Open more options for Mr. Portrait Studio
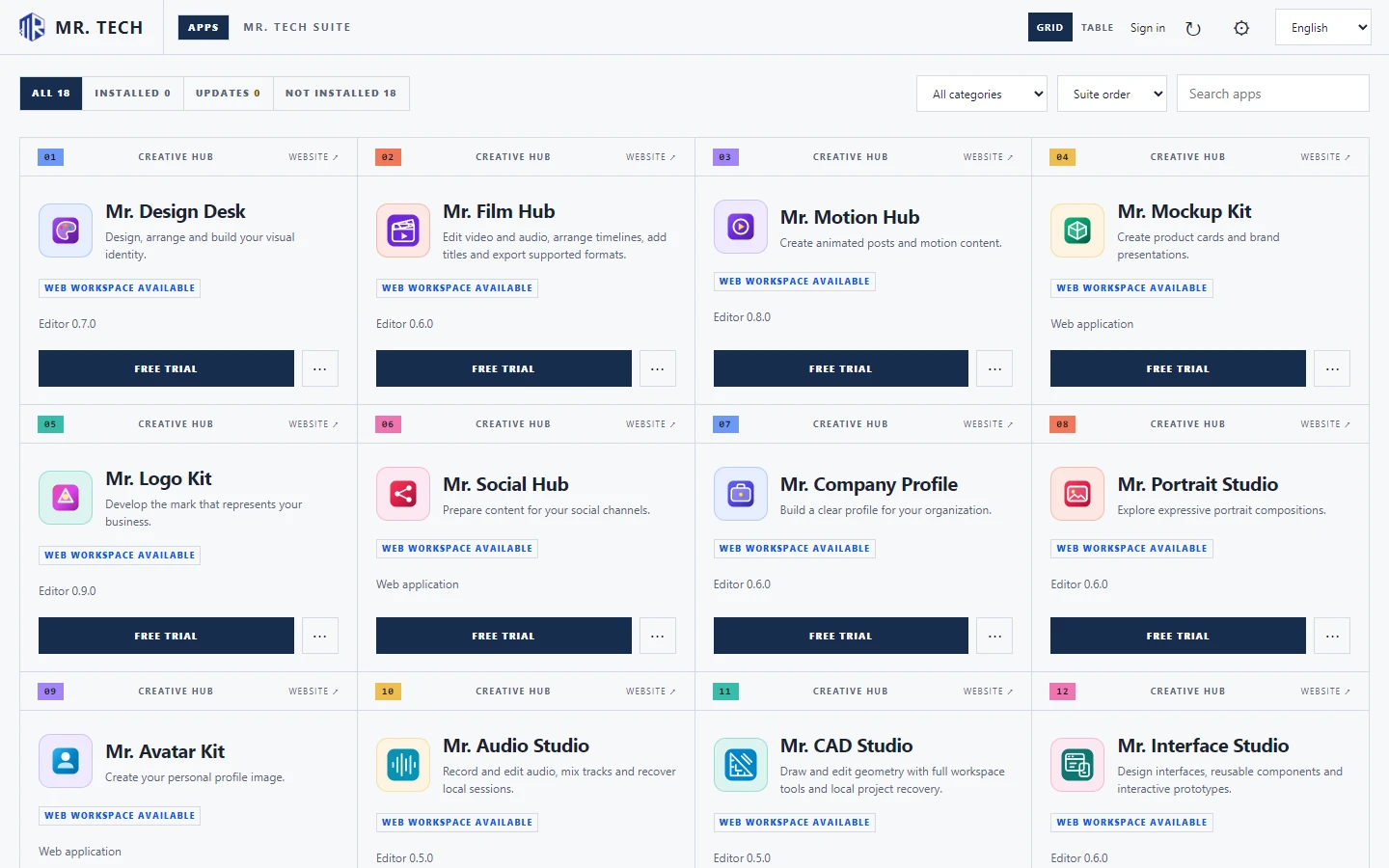Image resolution: width=1389 pixels, height=868 pixels. tap(1332, 636)
